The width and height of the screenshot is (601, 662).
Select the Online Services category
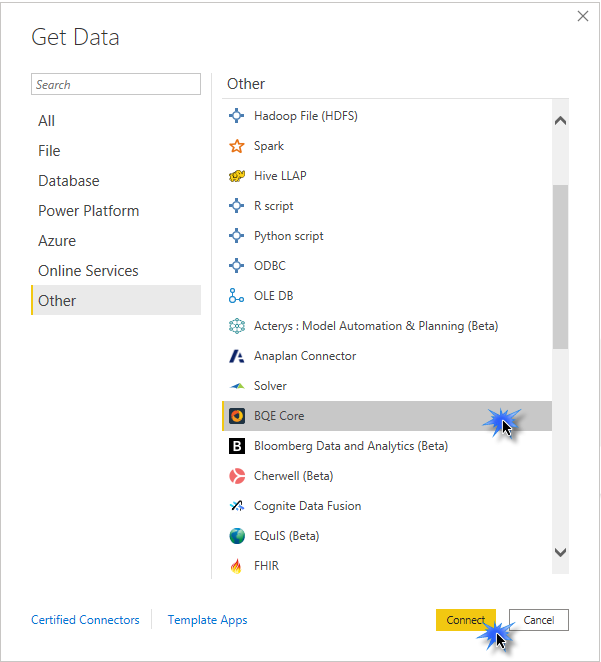click(x=116, y=271)
